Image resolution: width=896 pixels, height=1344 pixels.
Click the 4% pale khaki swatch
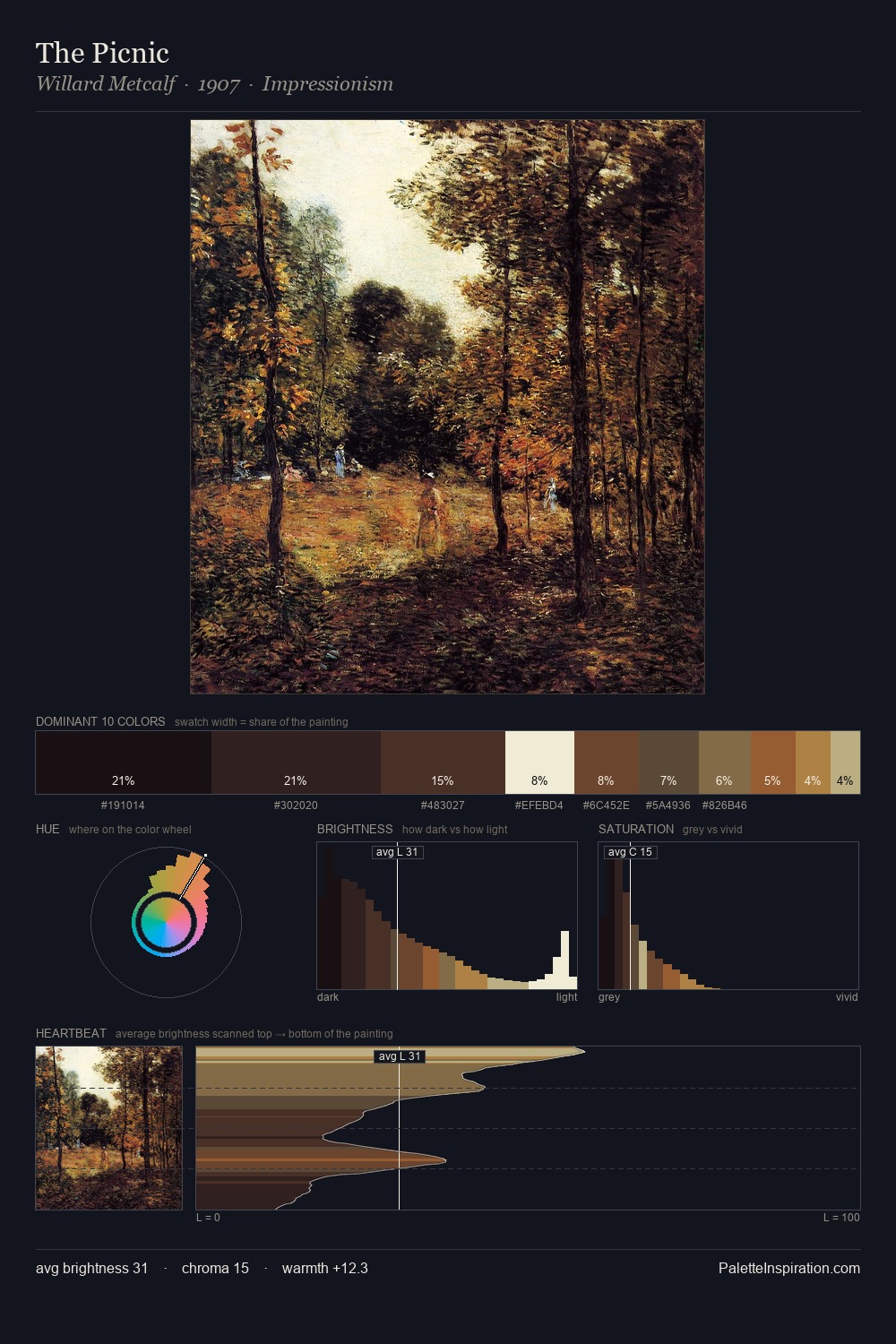845,762
